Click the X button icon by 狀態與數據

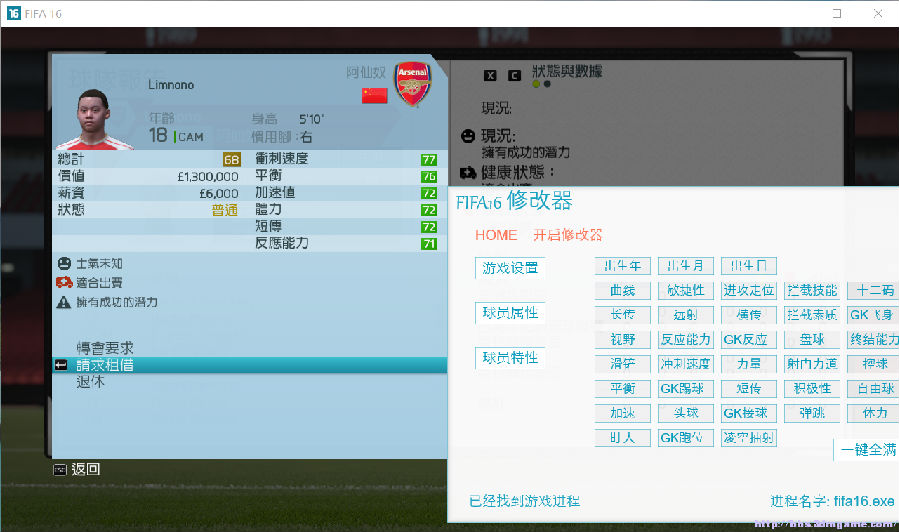coord(490,75)
